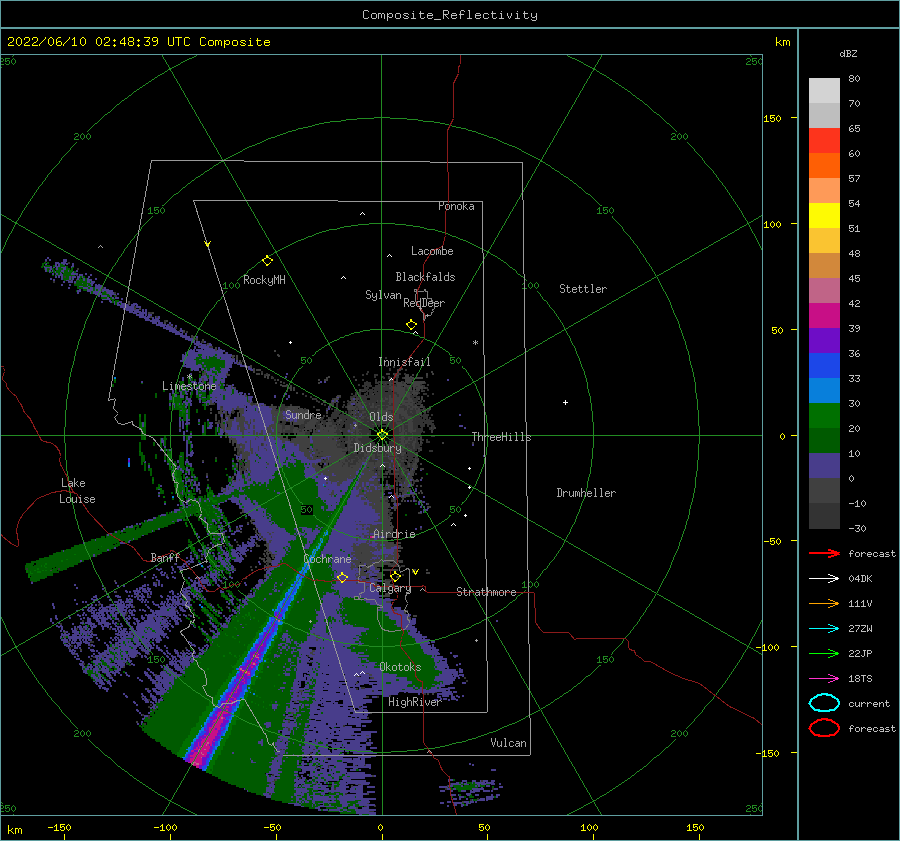Click the Limestone label
This screenshot has width=900, height=841.
[x=189, y=386]
